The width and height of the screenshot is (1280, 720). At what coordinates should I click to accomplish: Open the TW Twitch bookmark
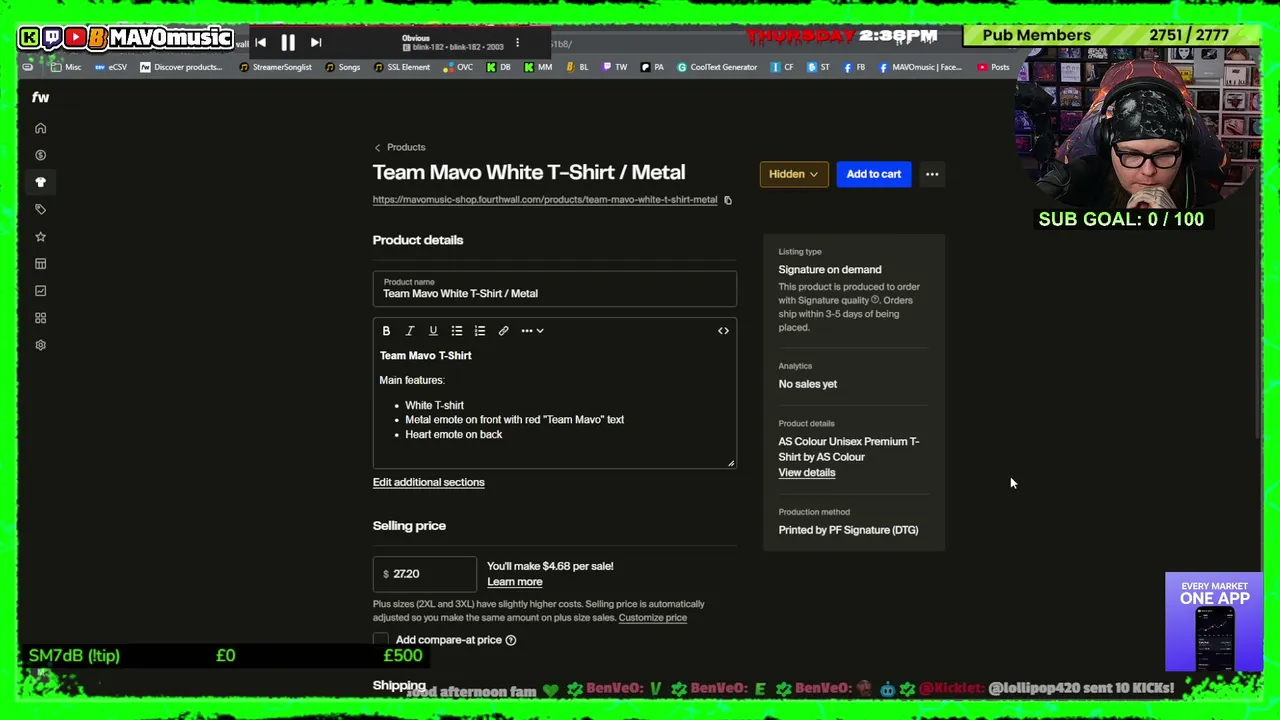tap(615, 67)
